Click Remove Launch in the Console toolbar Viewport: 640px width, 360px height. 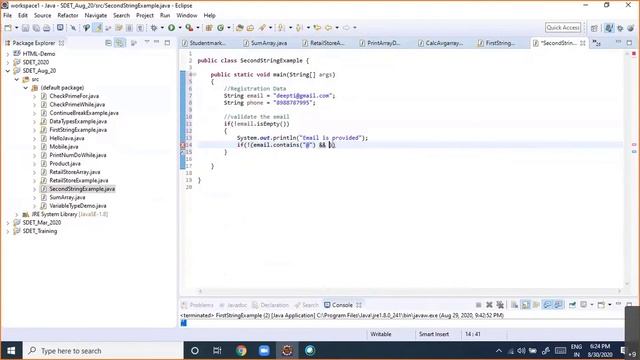coord(489,305)
